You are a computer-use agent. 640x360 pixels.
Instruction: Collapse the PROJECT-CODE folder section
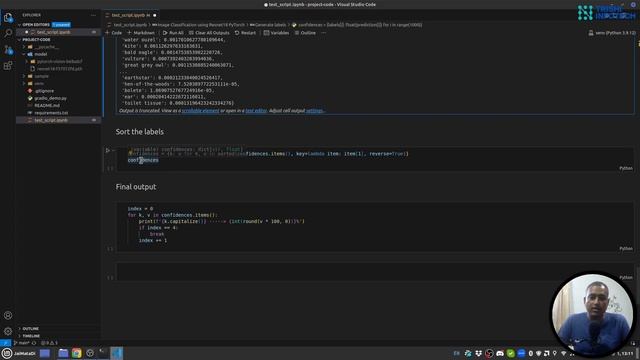click(20, 40)
